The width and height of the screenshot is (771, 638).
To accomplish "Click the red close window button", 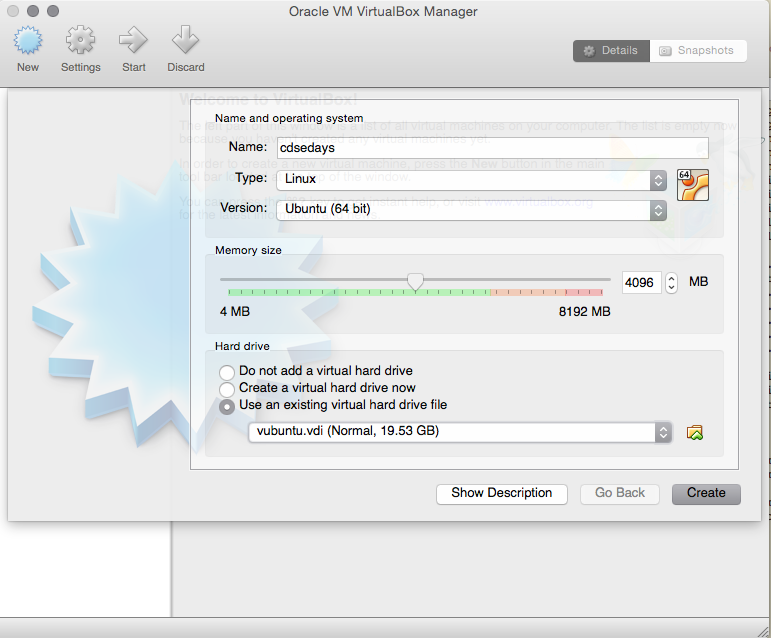I will pyautogui.click(x=14, y=11).
